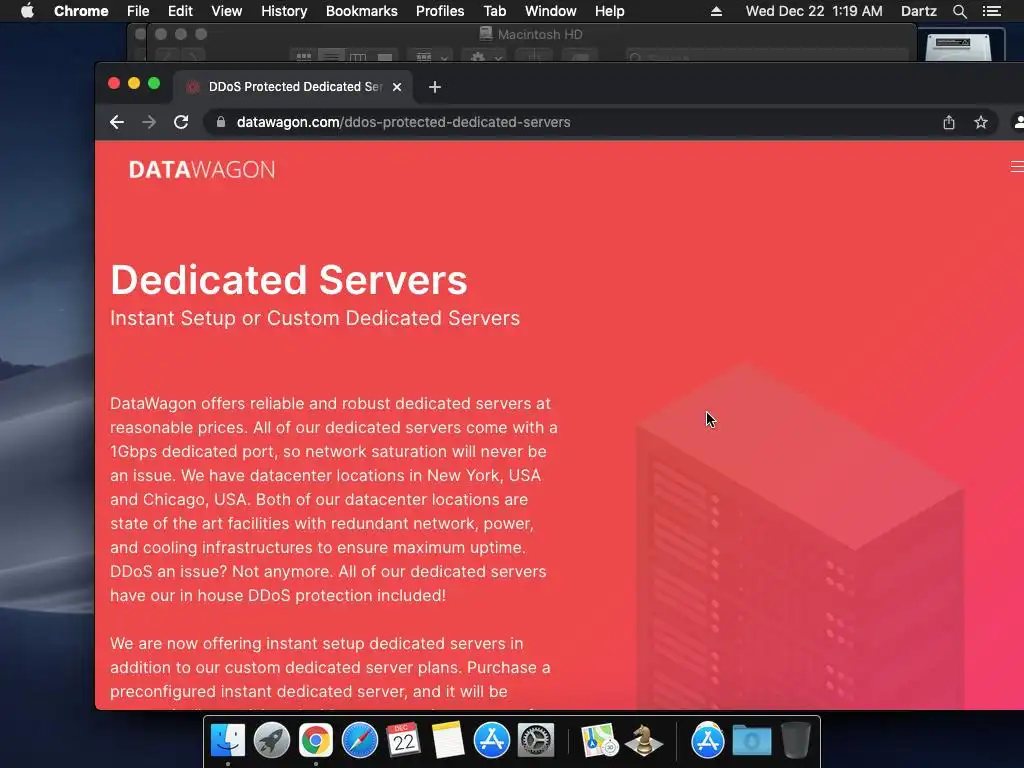Open the Window menu
The image size is (1024, 768).
(x=551, y=11)
